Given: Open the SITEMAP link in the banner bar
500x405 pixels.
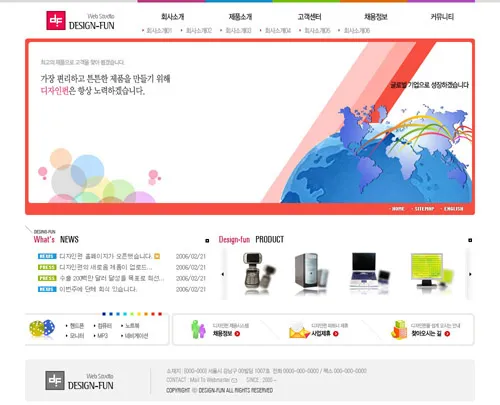Looking at the screenshot, I should (x=424, y=209).
